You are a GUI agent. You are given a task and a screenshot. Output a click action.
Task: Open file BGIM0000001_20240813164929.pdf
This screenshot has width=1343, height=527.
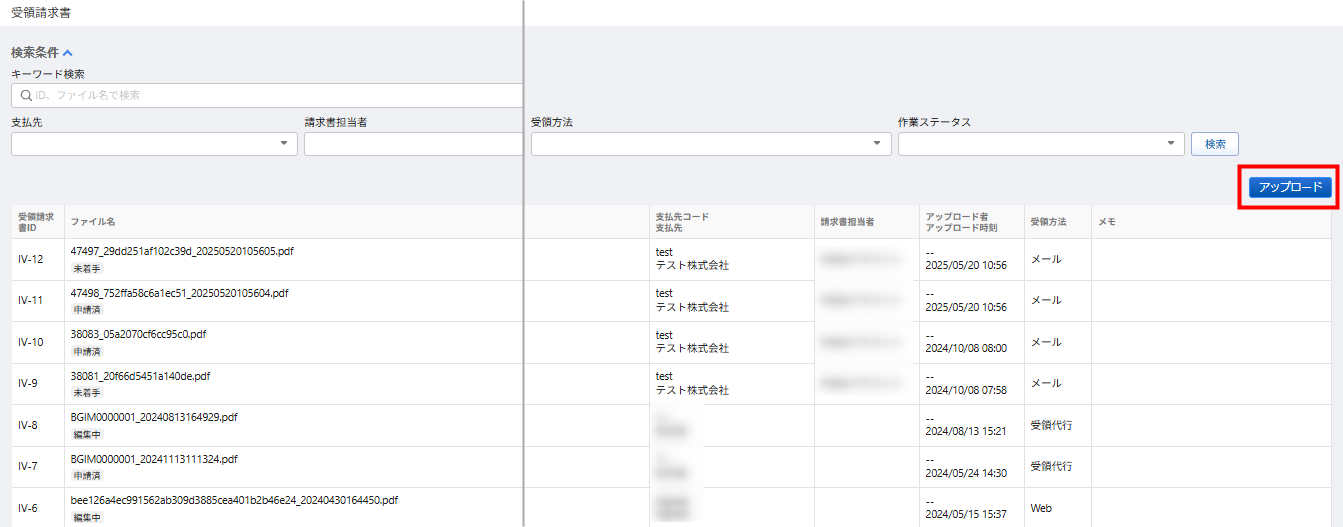point(154,417)
